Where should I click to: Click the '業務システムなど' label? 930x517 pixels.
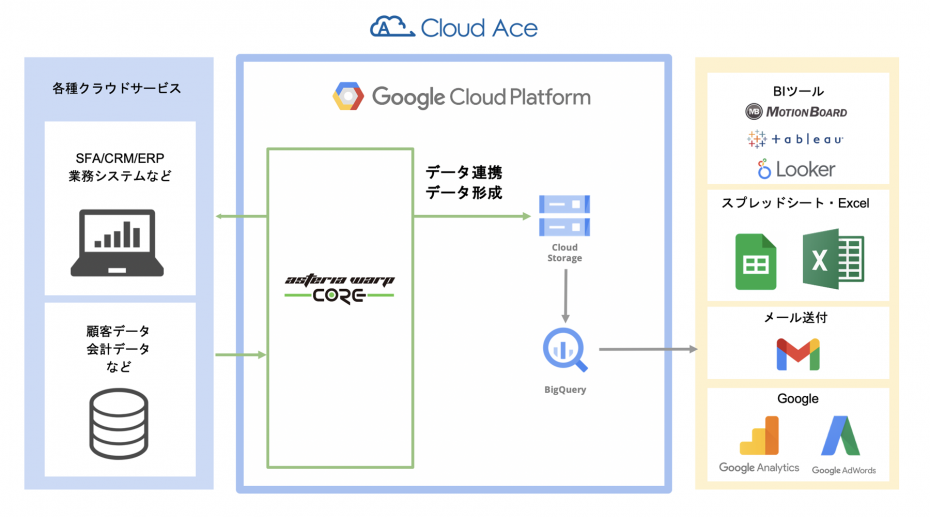120,176
